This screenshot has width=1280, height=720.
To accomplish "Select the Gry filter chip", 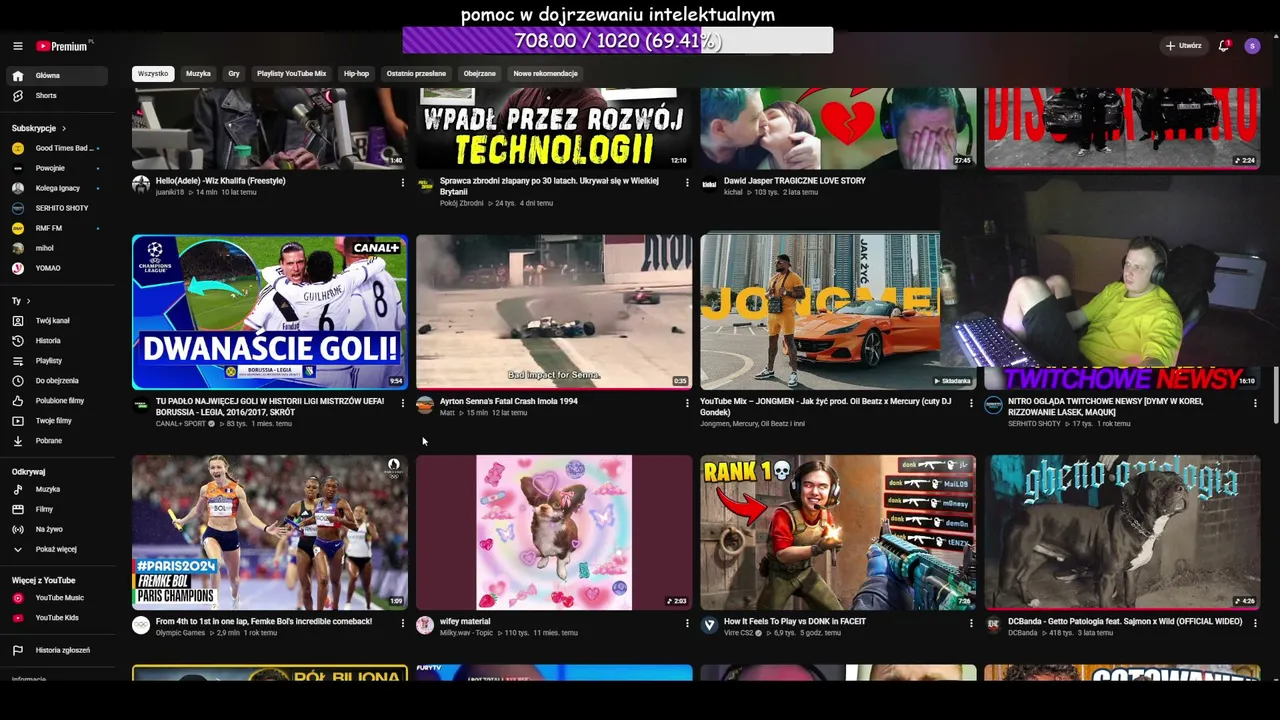I will point(234,74).
